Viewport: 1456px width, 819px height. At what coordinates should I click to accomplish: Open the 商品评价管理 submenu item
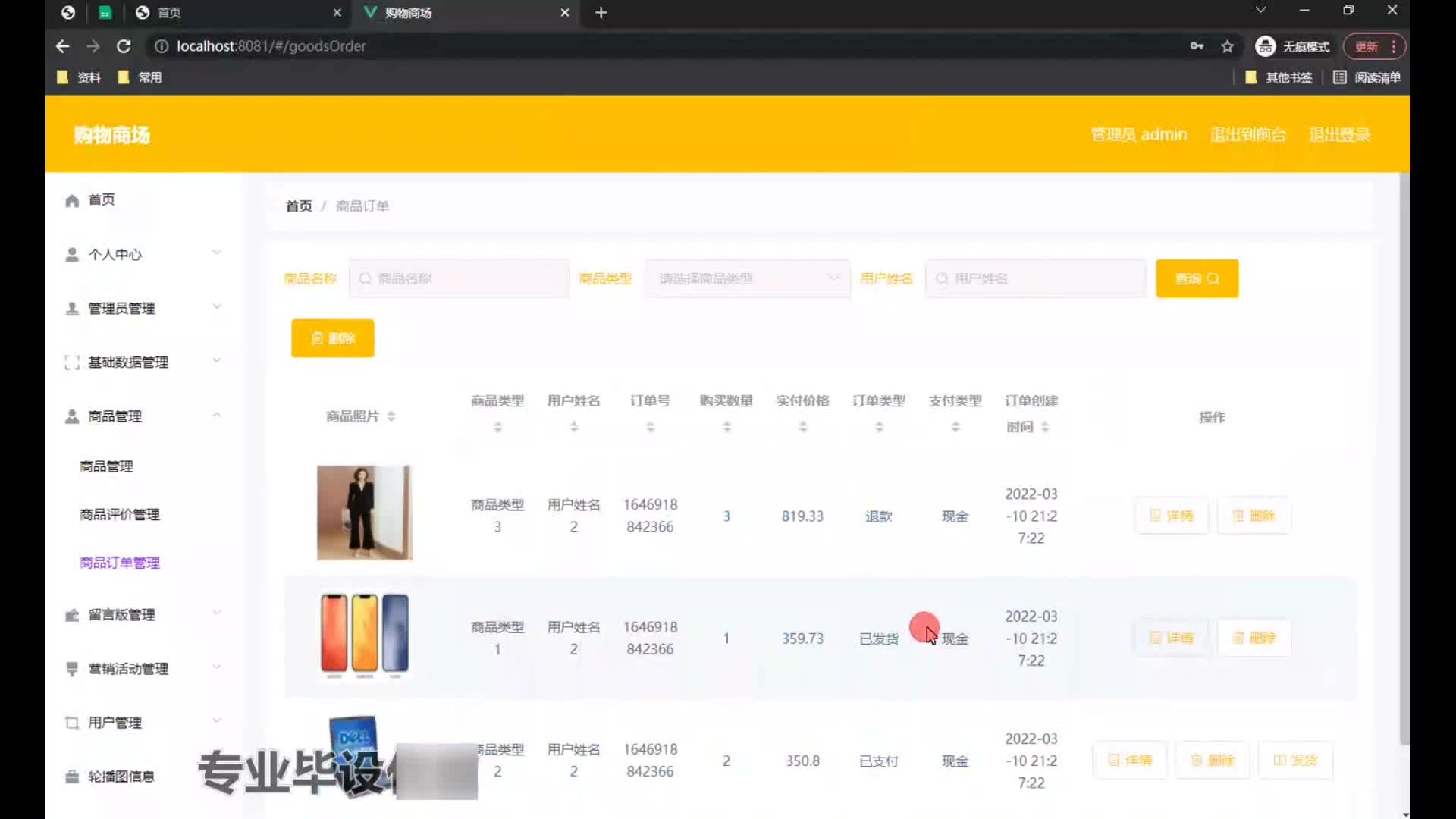pos(120,515)
